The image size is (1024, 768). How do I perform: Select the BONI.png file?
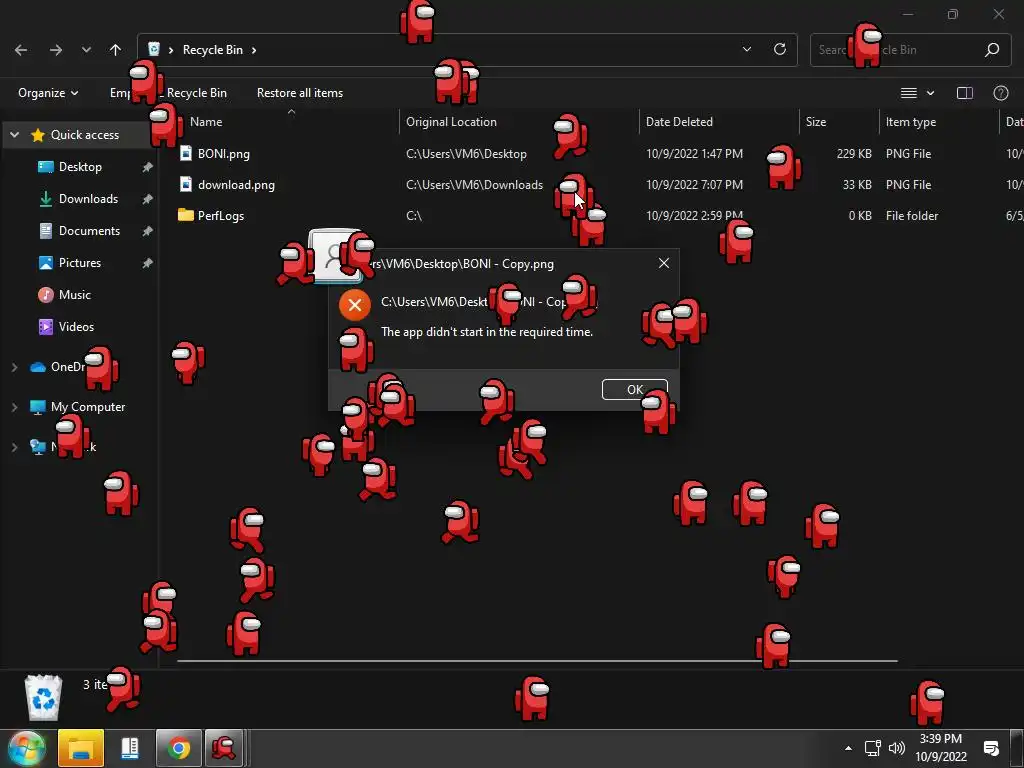[224, 153]
